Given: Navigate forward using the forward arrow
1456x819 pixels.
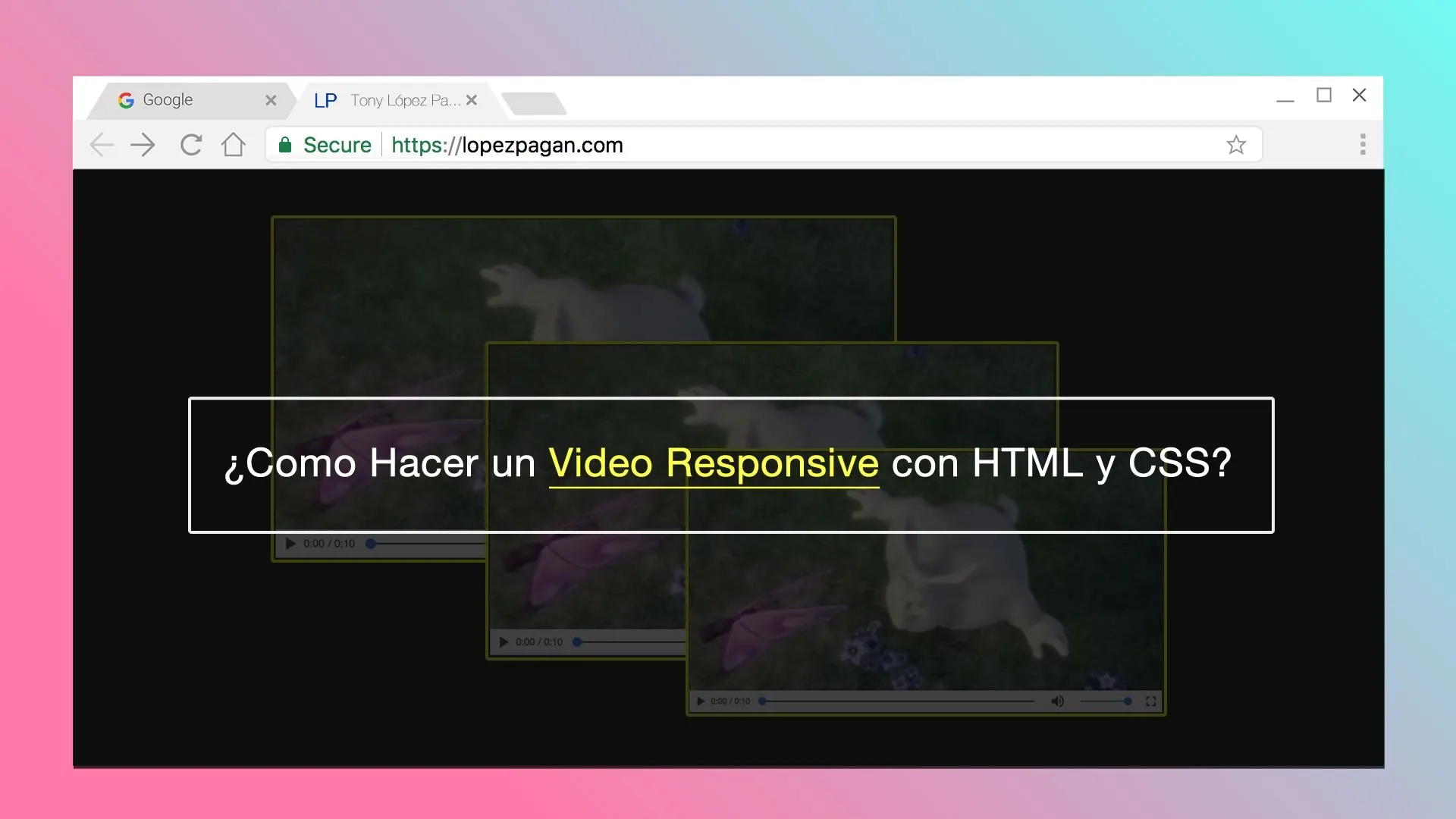Looking at the screenshot, I should [143, 144].
